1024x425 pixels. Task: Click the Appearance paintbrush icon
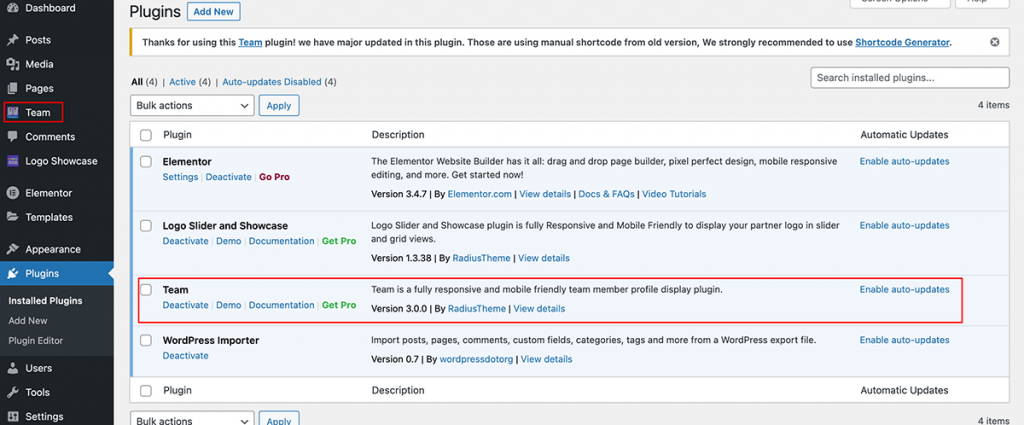tap(12, 249)
